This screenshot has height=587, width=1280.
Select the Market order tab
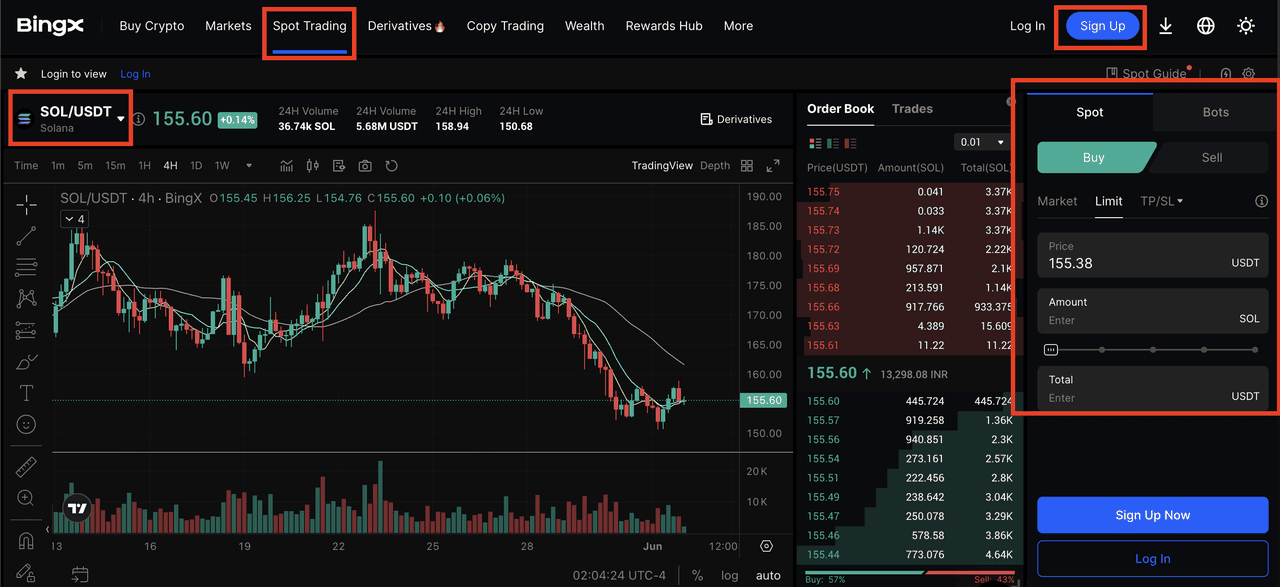click(x=1057, y=201)
